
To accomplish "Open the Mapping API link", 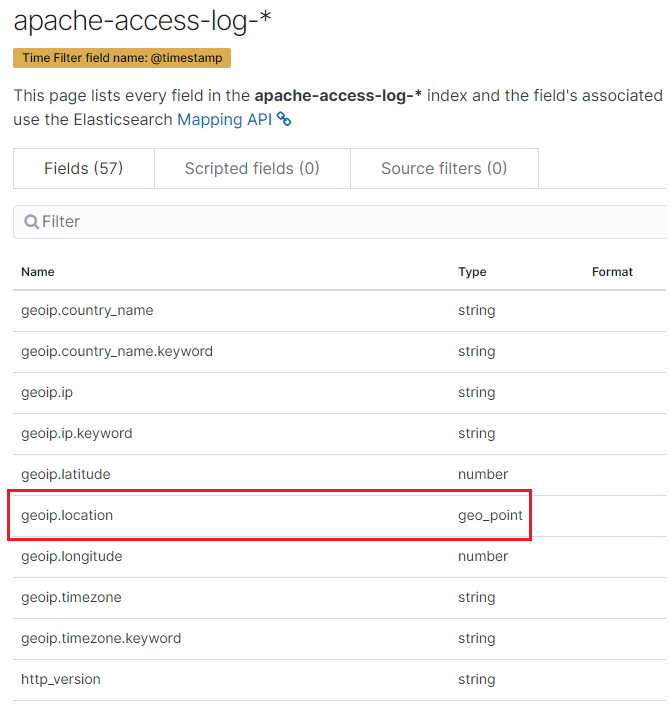I will 224,120.
